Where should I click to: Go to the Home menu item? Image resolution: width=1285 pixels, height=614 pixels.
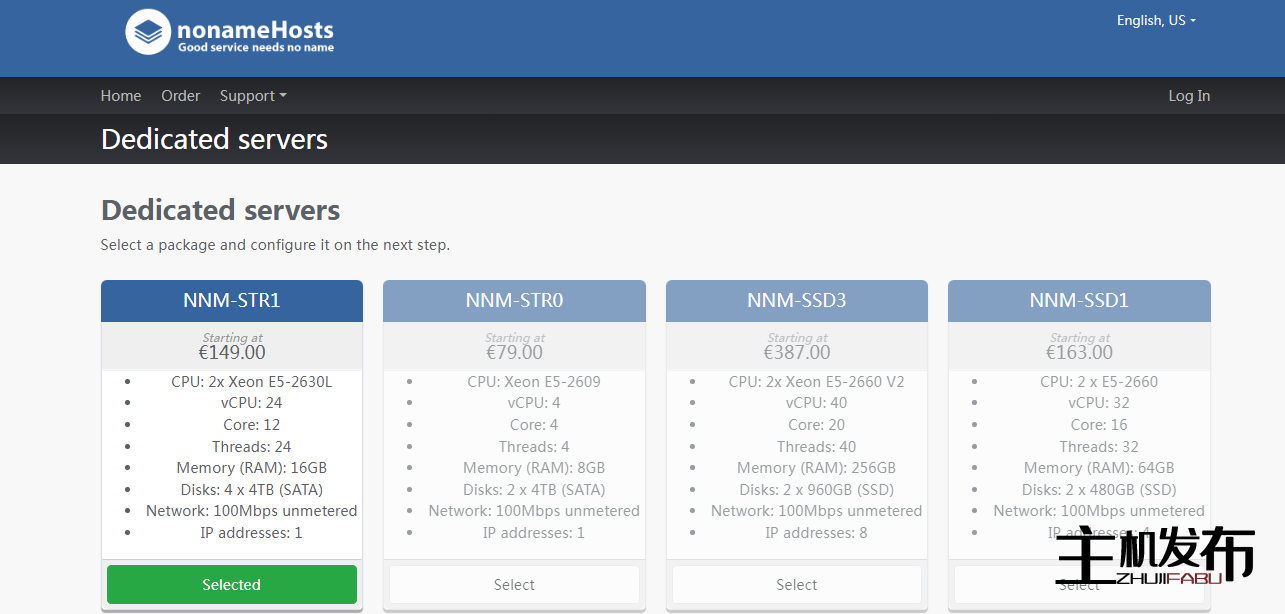120,95
